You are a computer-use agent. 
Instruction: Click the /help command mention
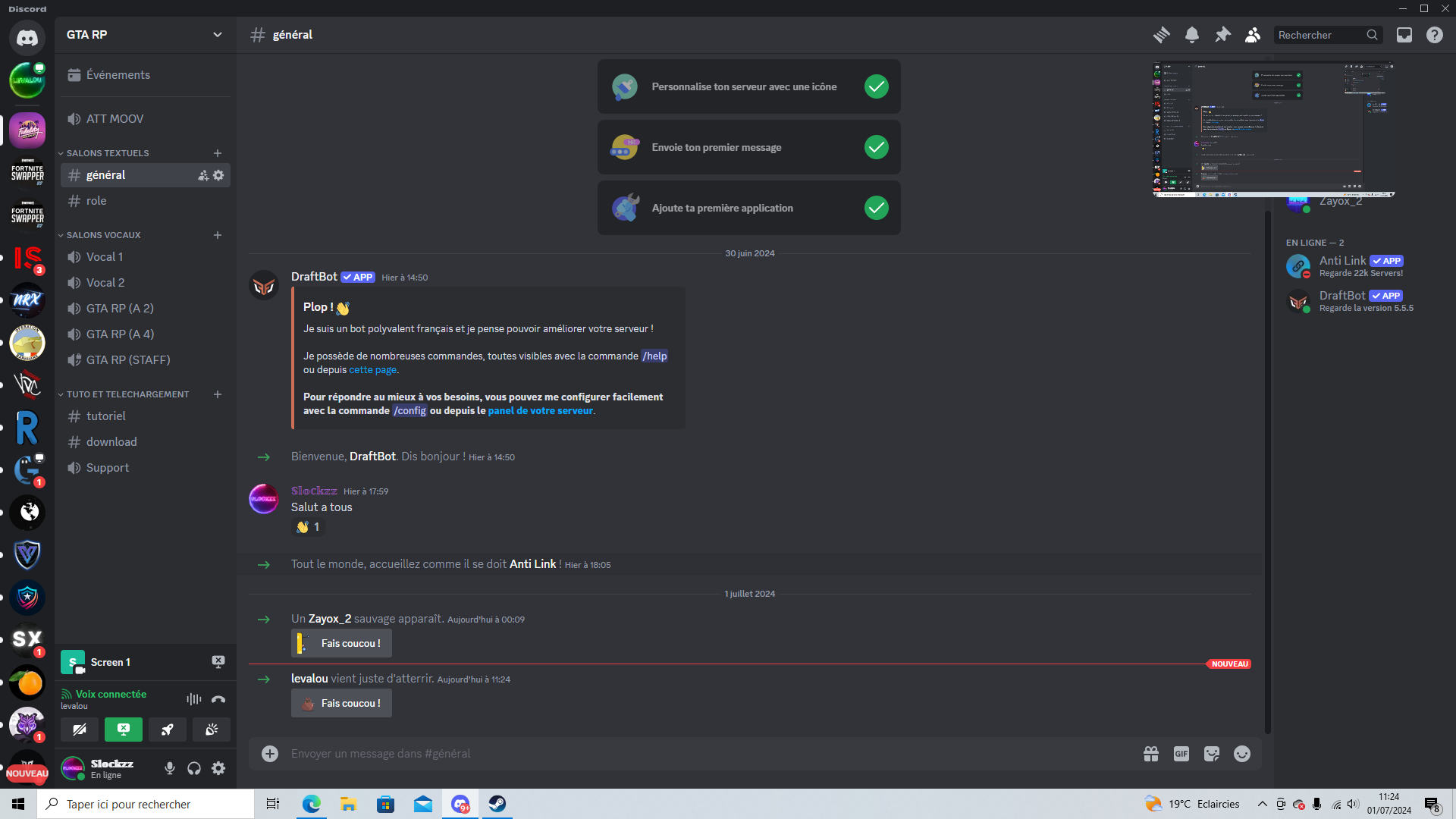[654, 356]
